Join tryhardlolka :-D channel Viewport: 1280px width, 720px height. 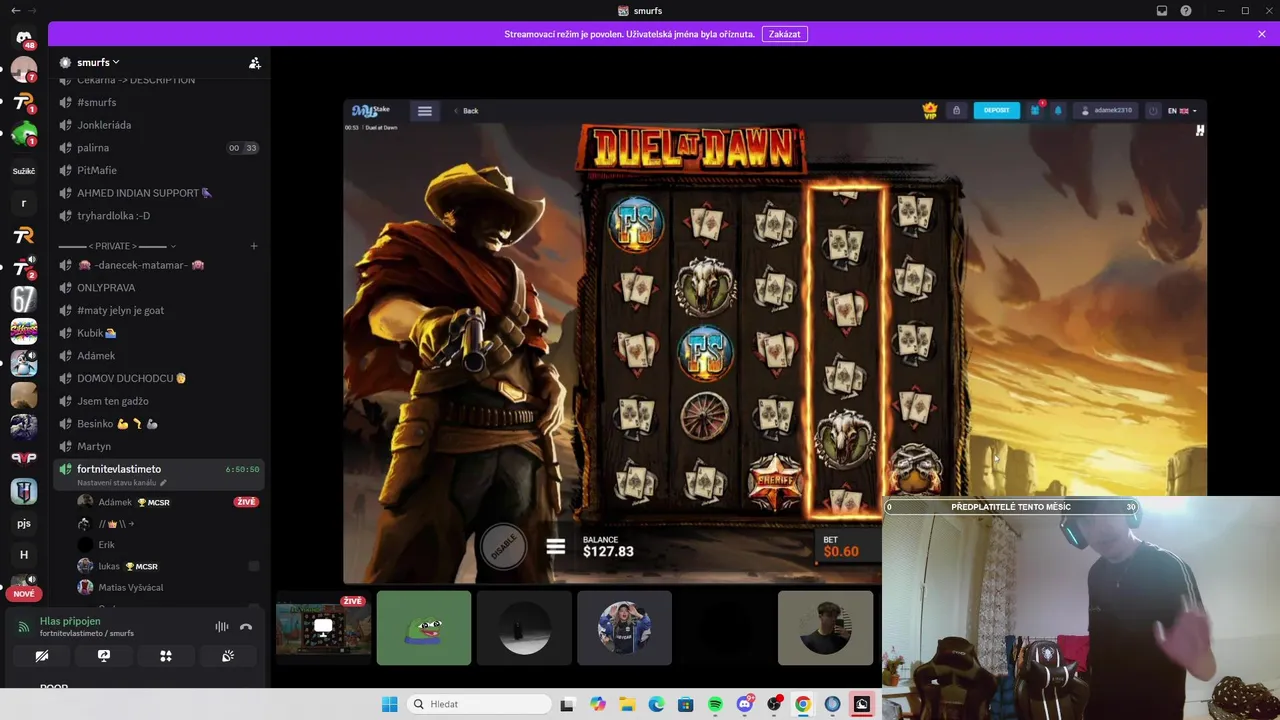click(x=160, y=216)
